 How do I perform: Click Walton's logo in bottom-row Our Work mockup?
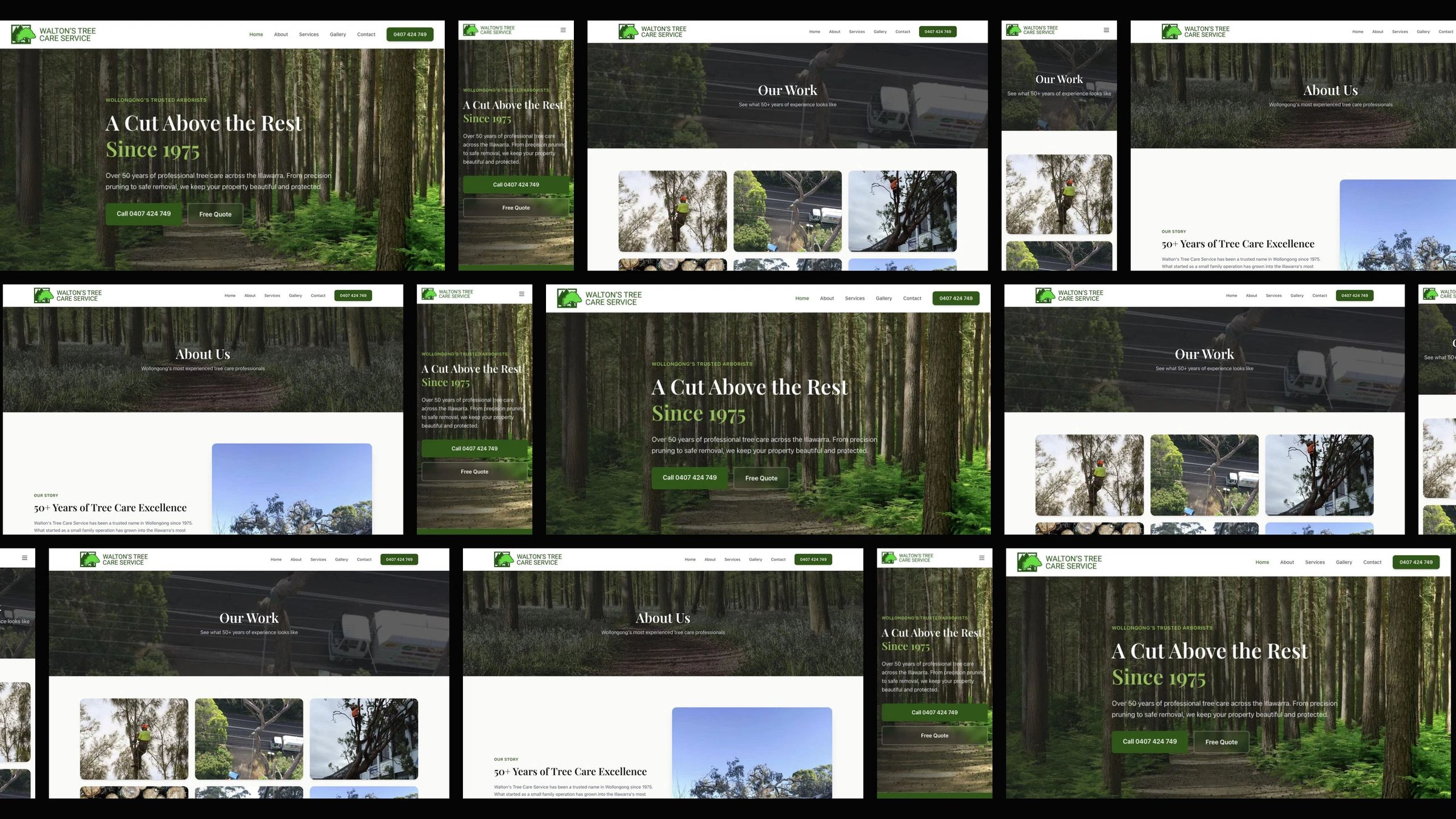pos(114,559)
